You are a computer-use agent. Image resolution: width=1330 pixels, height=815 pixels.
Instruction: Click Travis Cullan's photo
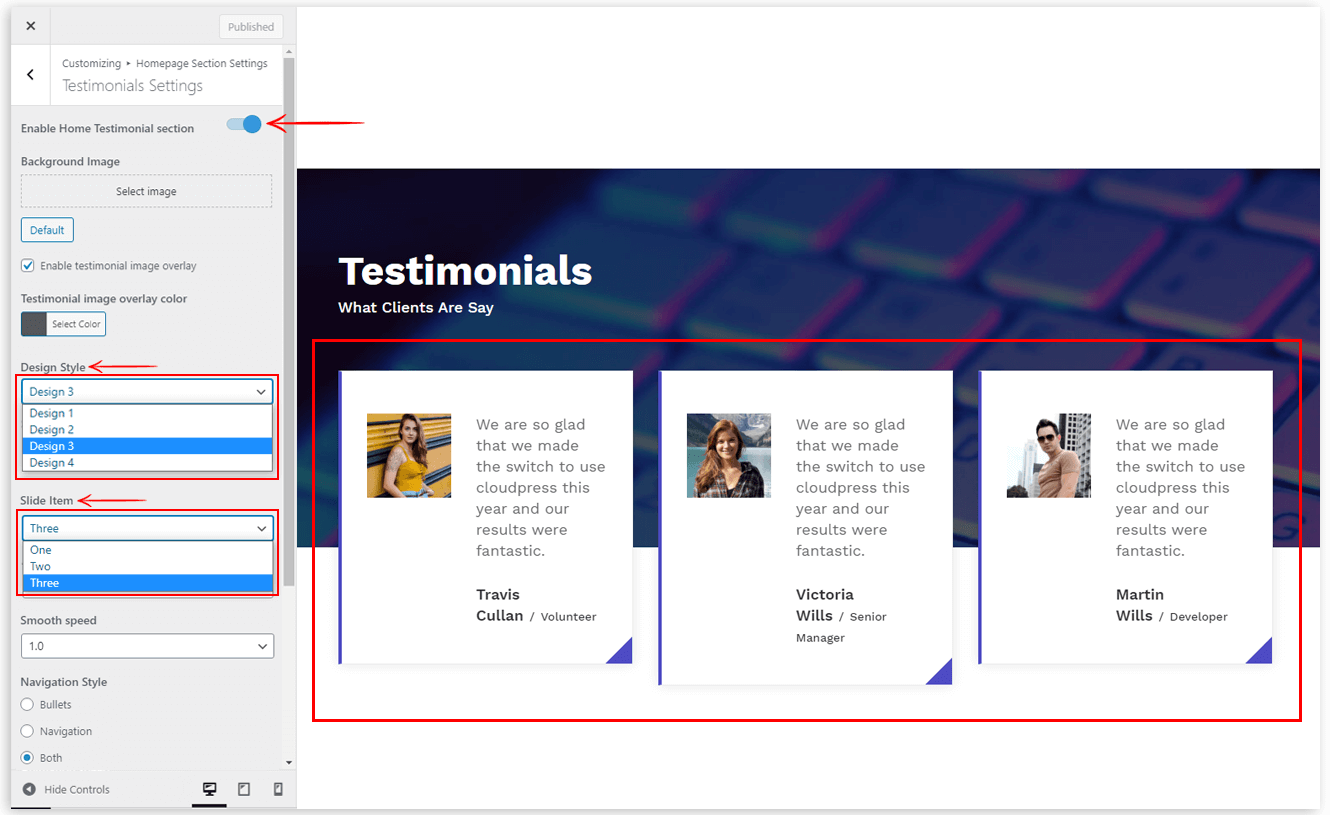point(409,456)
